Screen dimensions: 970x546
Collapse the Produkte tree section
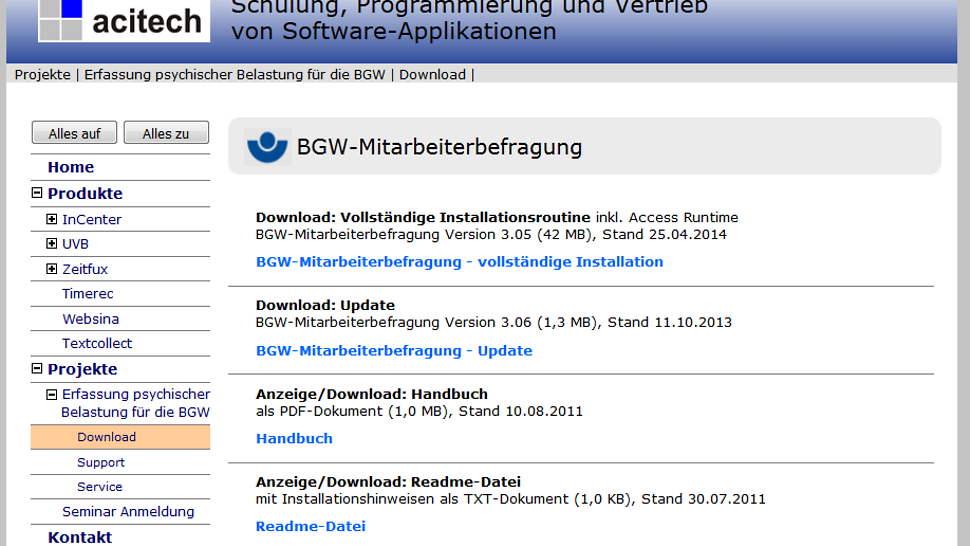tap(38, 193)
